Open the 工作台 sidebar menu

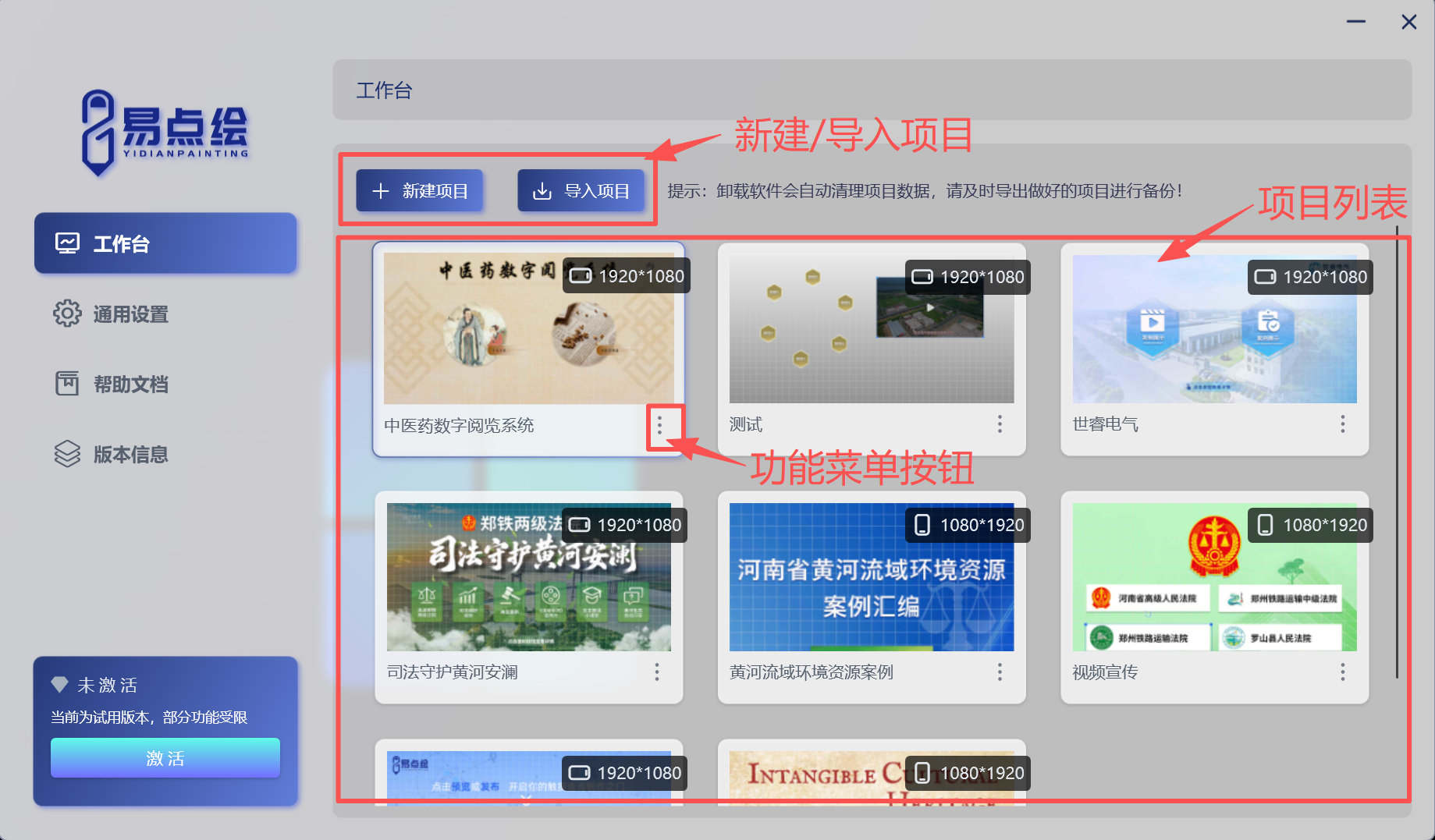(165, 243)
